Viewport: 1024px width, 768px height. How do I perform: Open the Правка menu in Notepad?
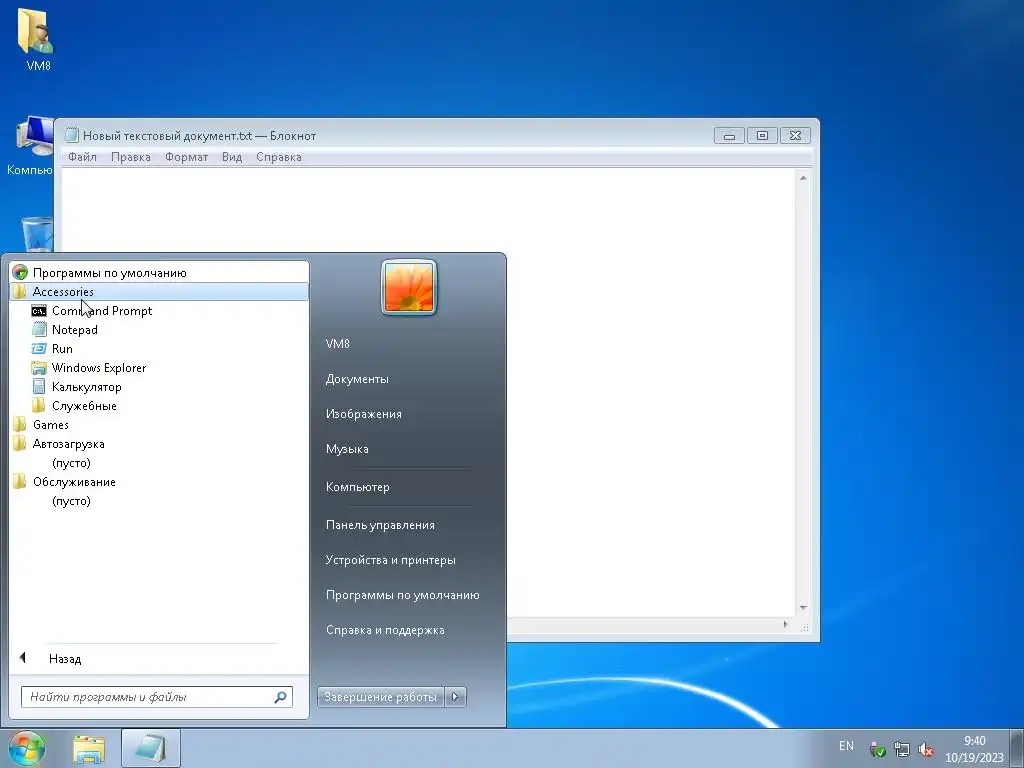(x=131, y=157)
